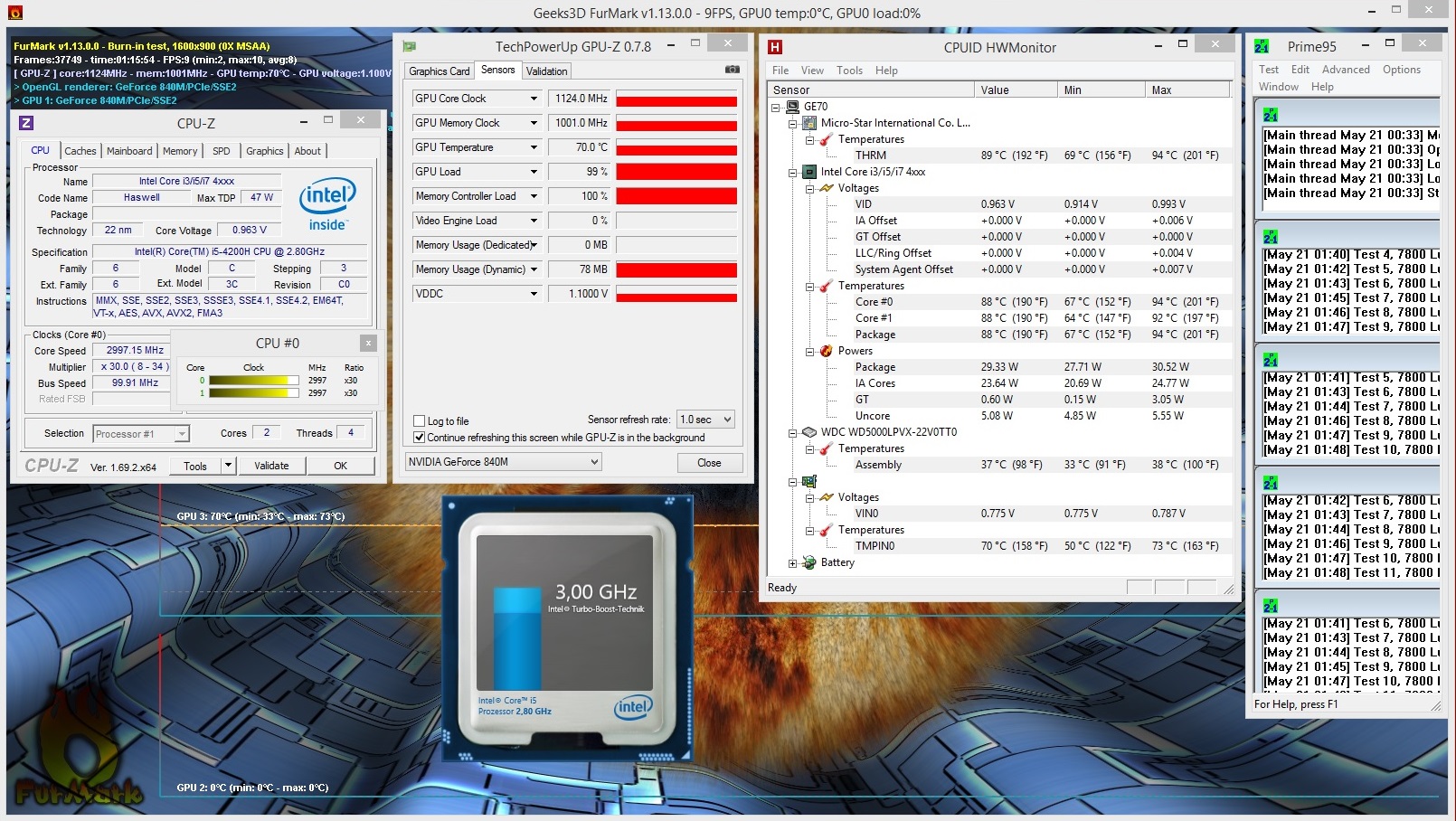Viewport: 1456px width, 821px height.
Task: Open the GPU Memory Clock sensor dropdown
Action: point(534,123)
